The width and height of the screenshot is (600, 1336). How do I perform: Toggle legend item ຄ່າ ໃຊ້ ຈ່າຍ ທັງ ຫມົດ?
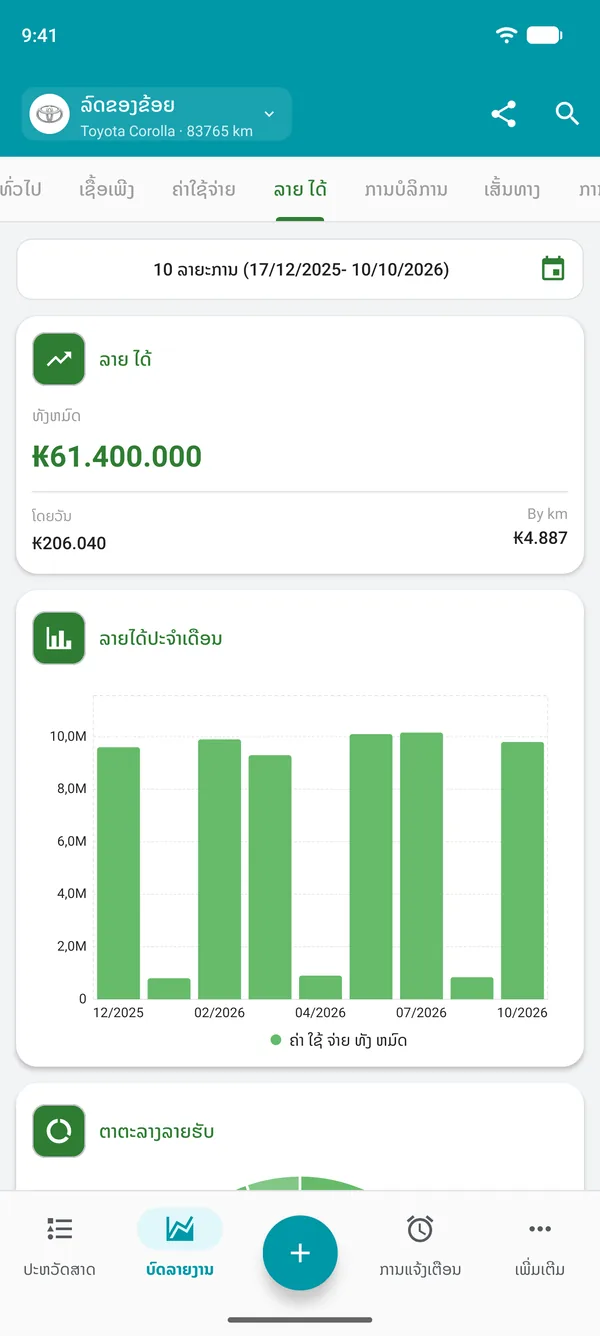coord(339,1040)
